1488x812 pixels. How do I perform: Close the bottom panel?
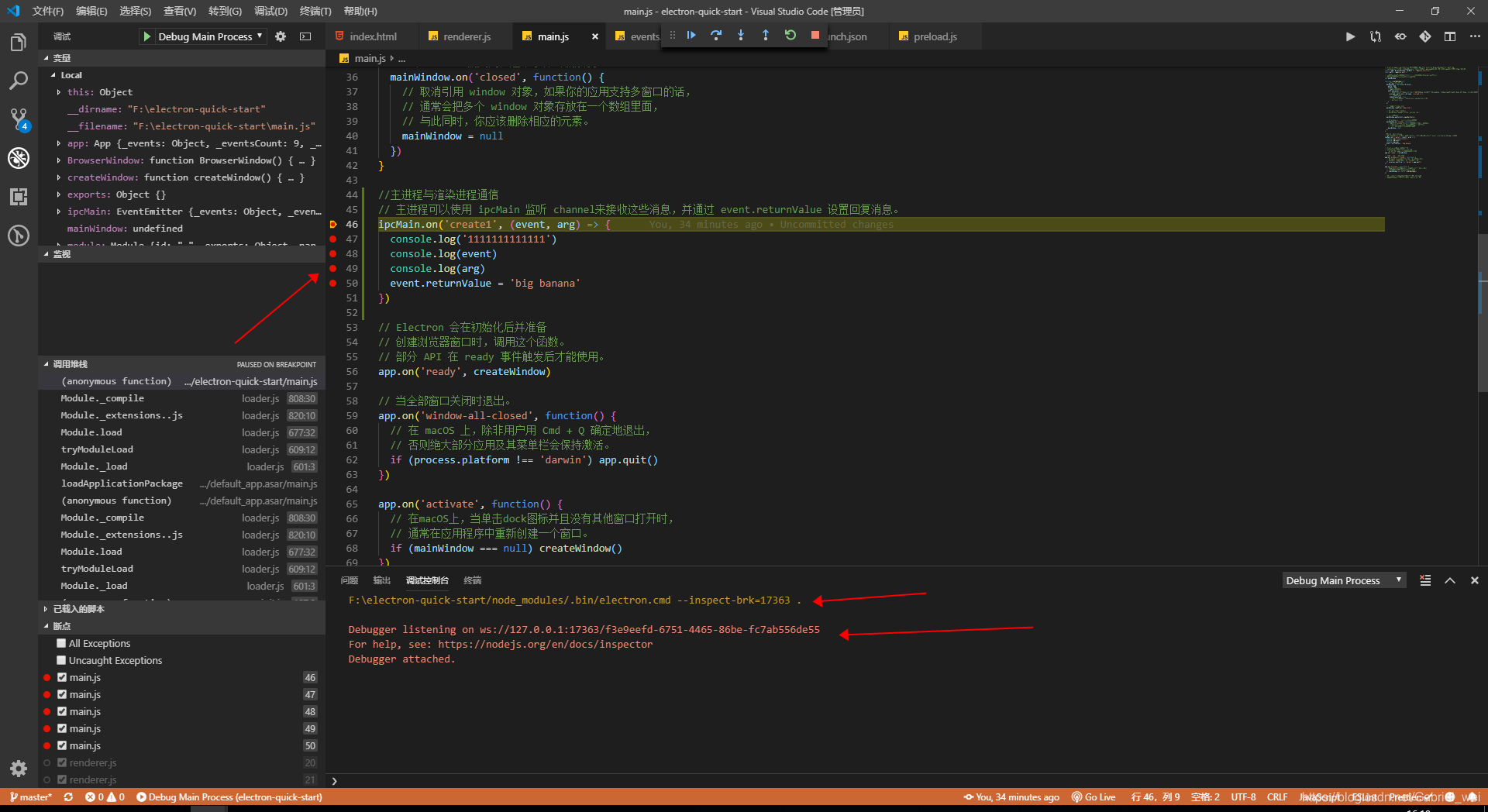coord(1475,580)
